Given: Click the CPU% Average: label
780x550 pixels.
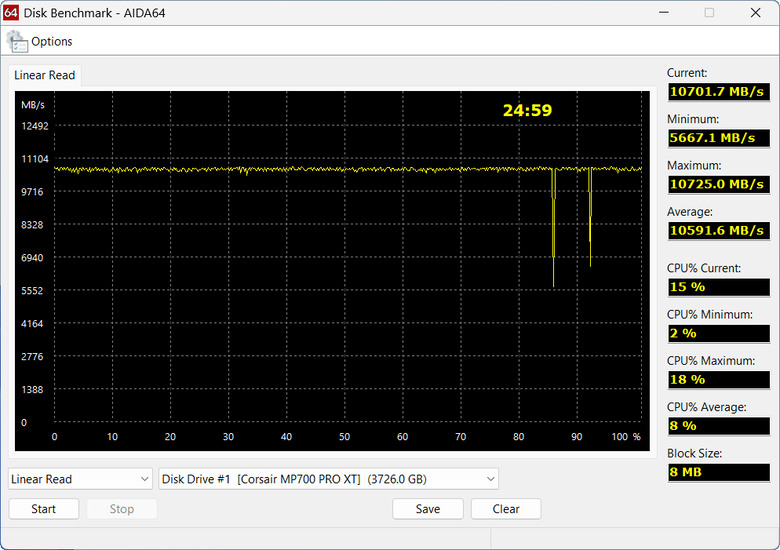Looking at the screenshot, I should tap(706, 407).
